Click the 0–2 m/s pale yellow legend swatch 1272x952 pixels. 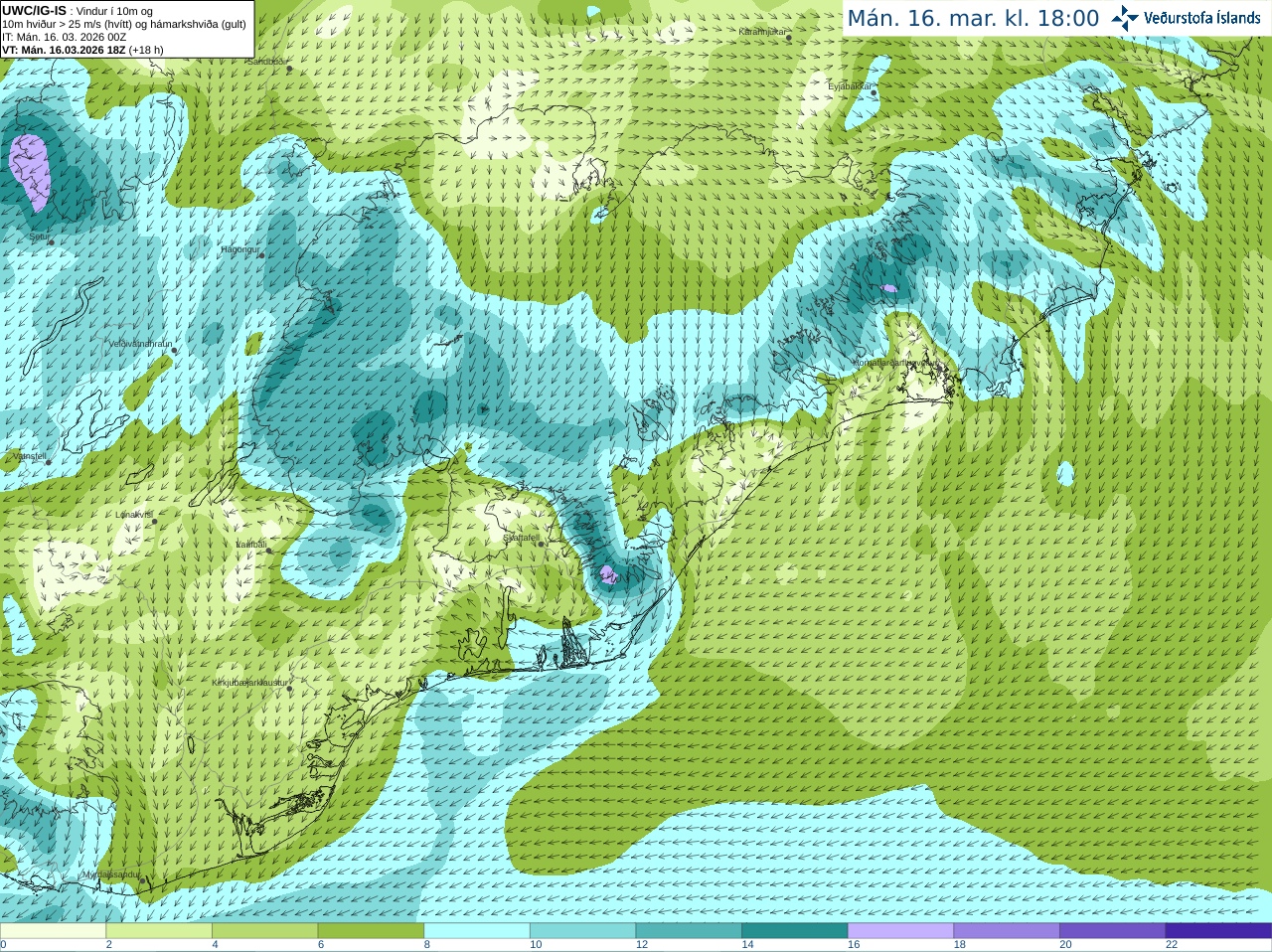tap(53, 931)
